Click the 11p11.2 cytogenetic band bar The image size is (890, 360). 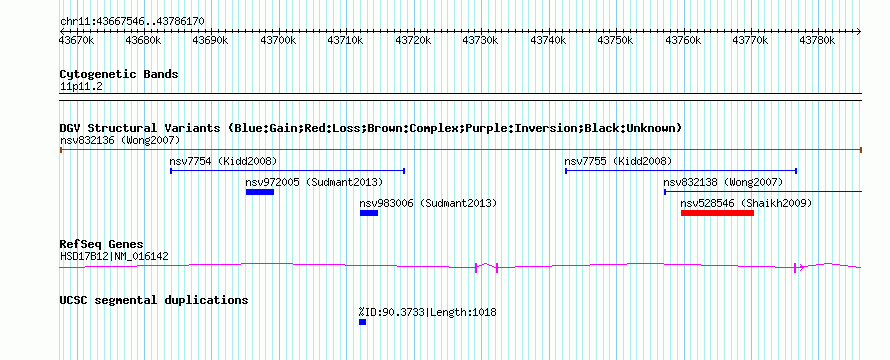[460, 97]
